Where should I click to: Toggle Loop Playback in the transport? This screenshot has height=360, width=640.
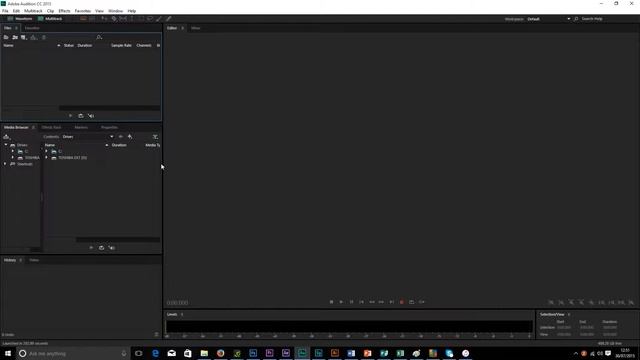click(411, 302)
